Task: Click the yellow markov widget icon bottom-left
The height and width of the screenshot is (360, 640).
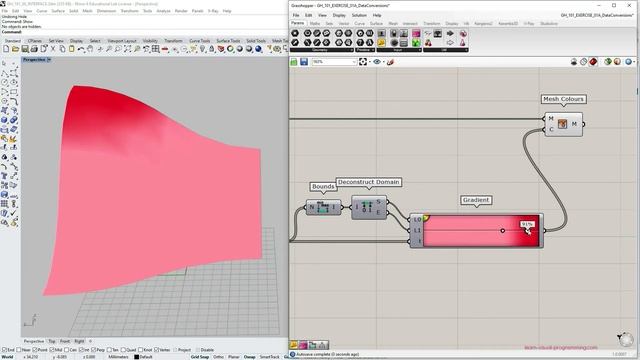Action: [x=294, y=345]
